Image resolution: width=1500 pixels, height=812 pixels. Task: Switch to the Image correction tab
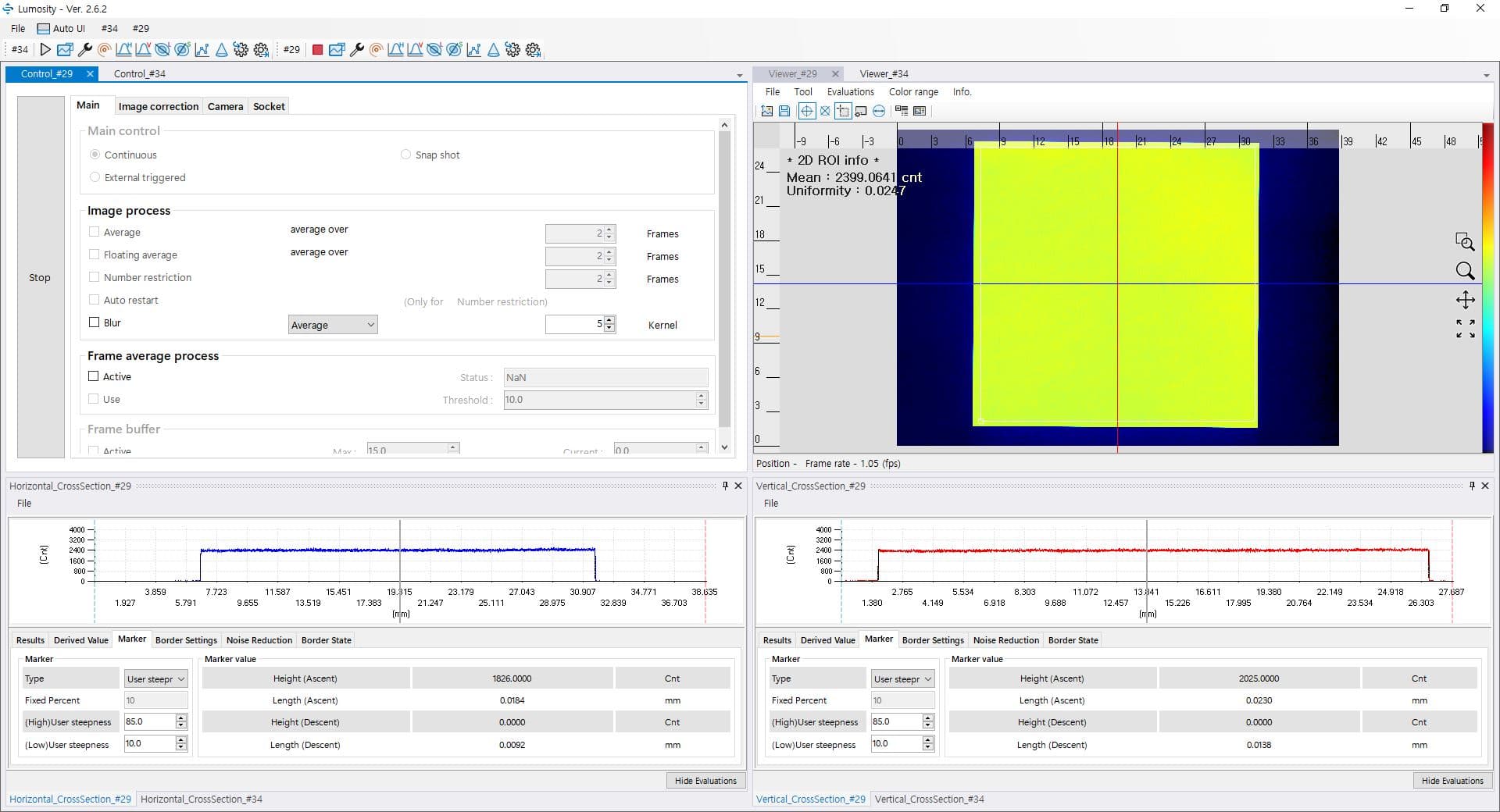(x=159, y=106)
